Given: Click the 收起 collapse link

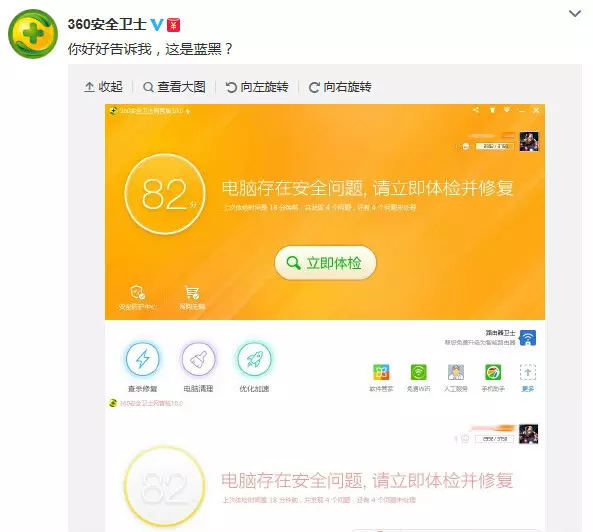Looking at the screenshot, I should point(103,87).
